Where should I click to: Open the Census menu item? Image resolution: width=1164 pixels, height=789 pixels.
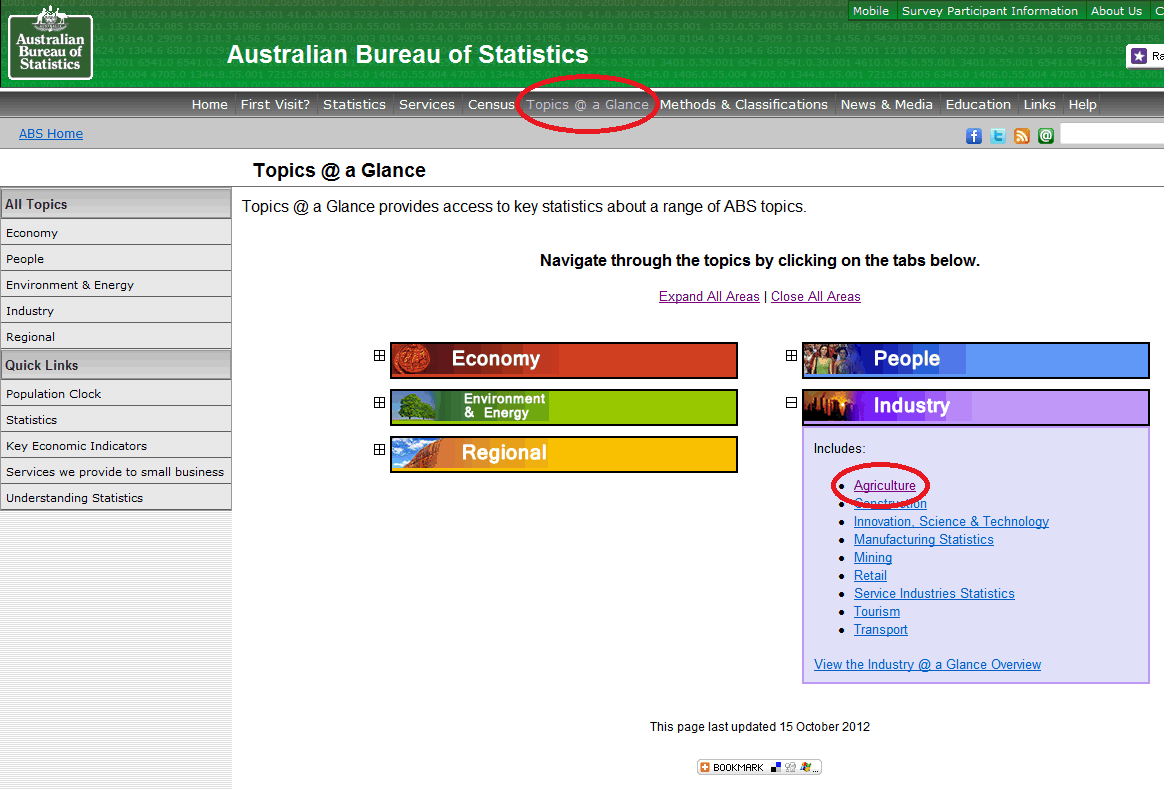pyautogui.click(x=491, y=104)
